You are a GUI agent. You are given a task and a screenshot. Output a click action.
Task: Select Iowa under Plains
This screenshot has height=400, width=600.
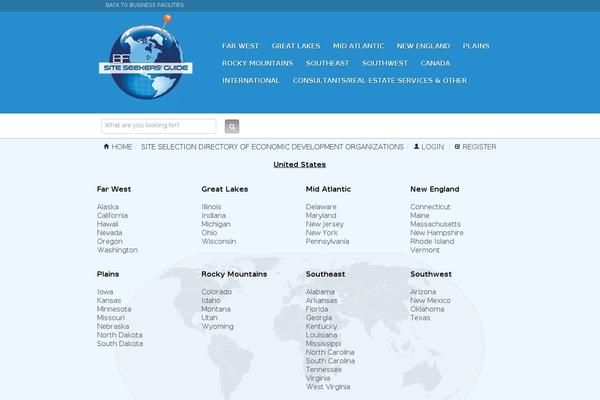tap(105, 292)
